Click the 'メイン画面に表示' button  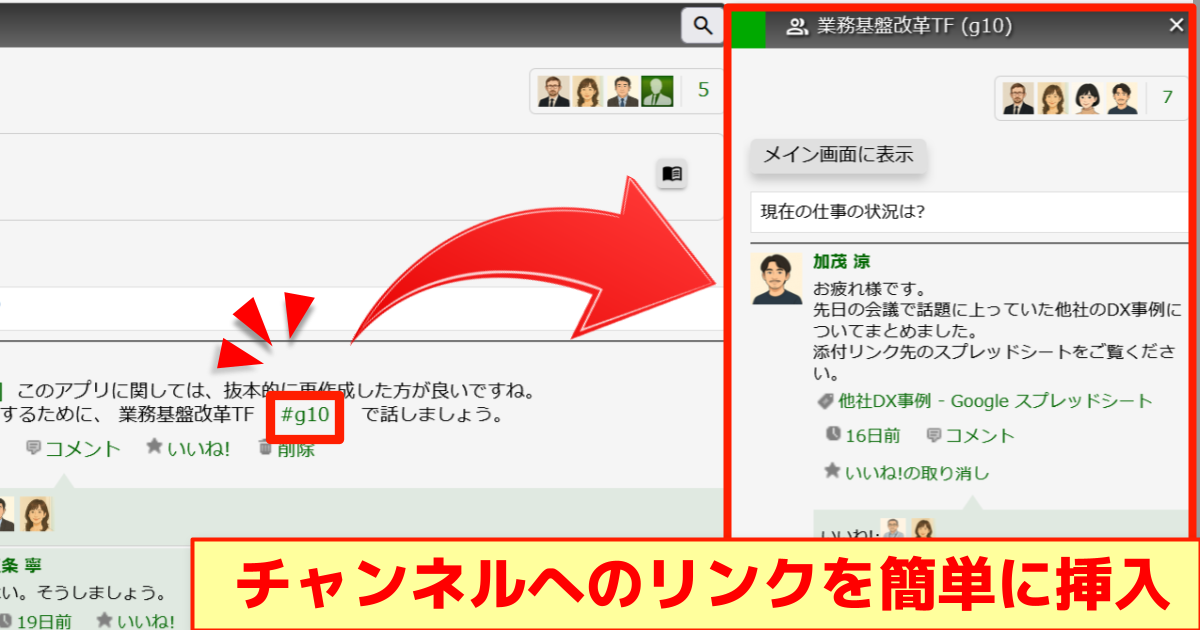click(x=839, y=155)
